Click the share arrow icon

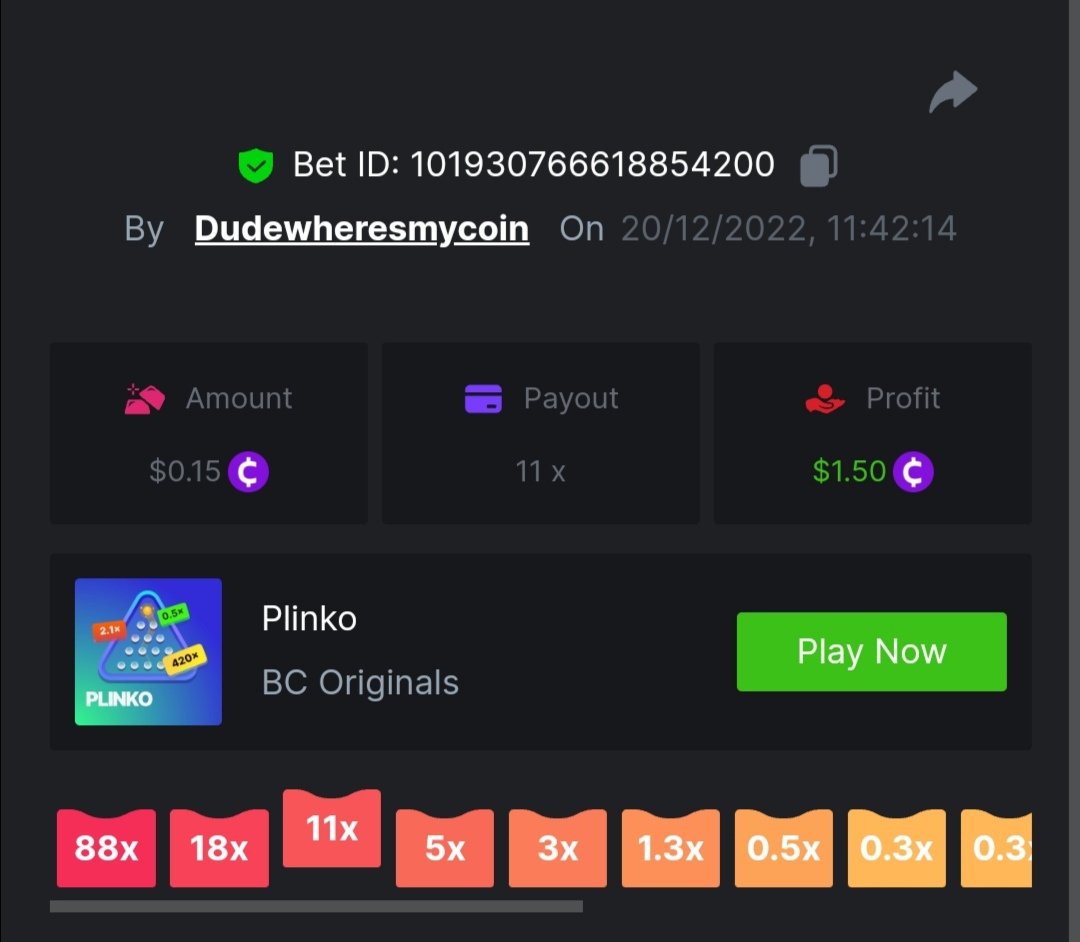[x=953, y=92]
